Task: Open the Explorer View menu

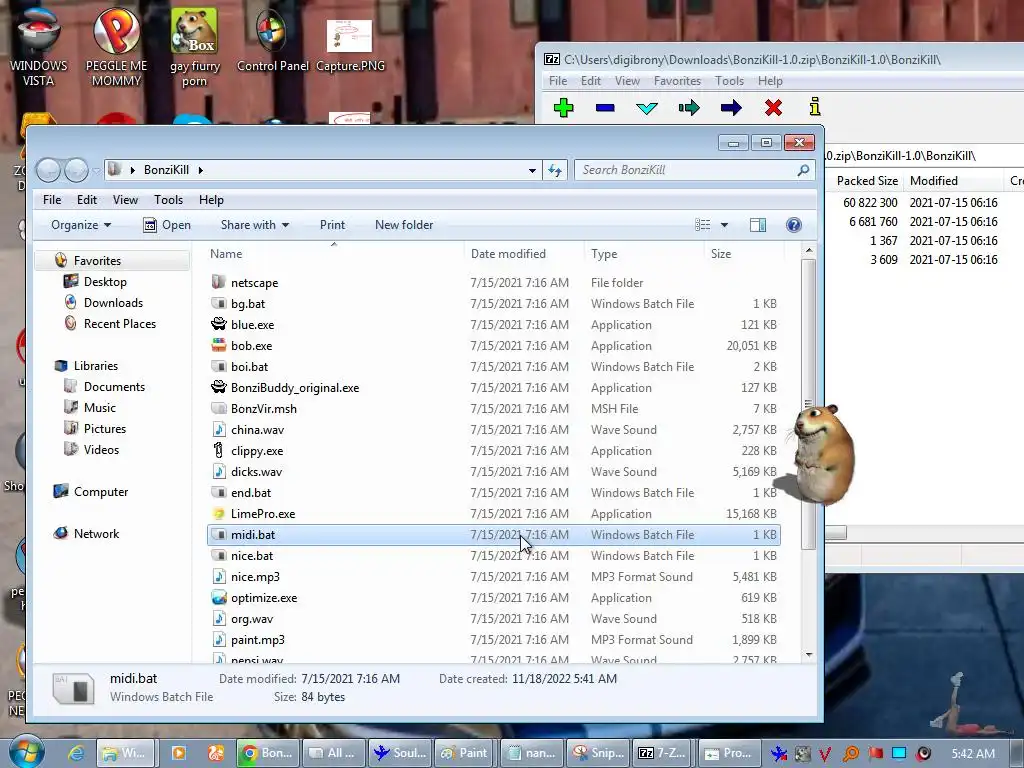Action: [125, 200]
